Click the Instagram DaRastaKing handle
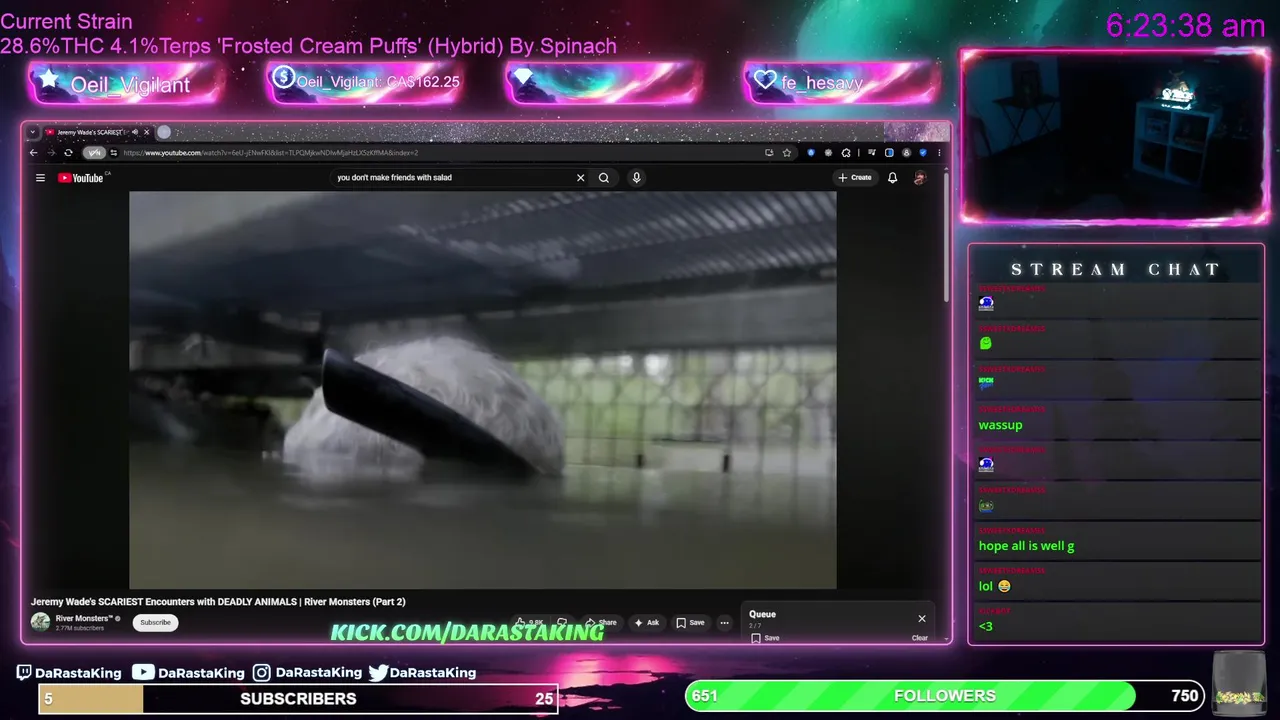The height and width of the screenshot is (720, 1280). click(x=307, y=673)
